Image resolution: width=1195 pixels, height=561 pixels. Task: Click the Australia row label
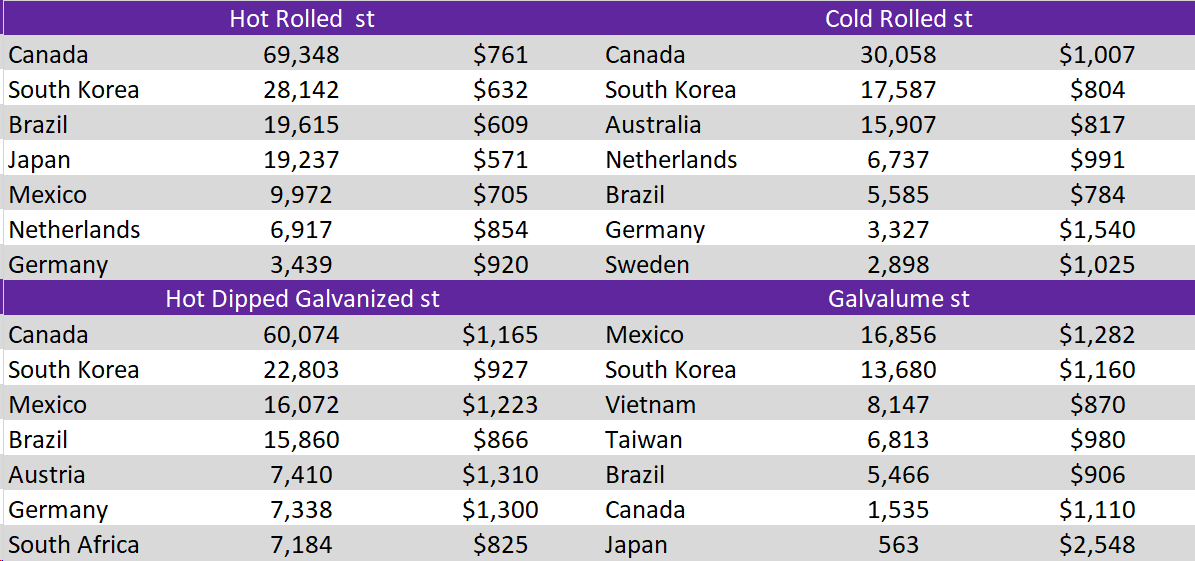tap(653, 125)
